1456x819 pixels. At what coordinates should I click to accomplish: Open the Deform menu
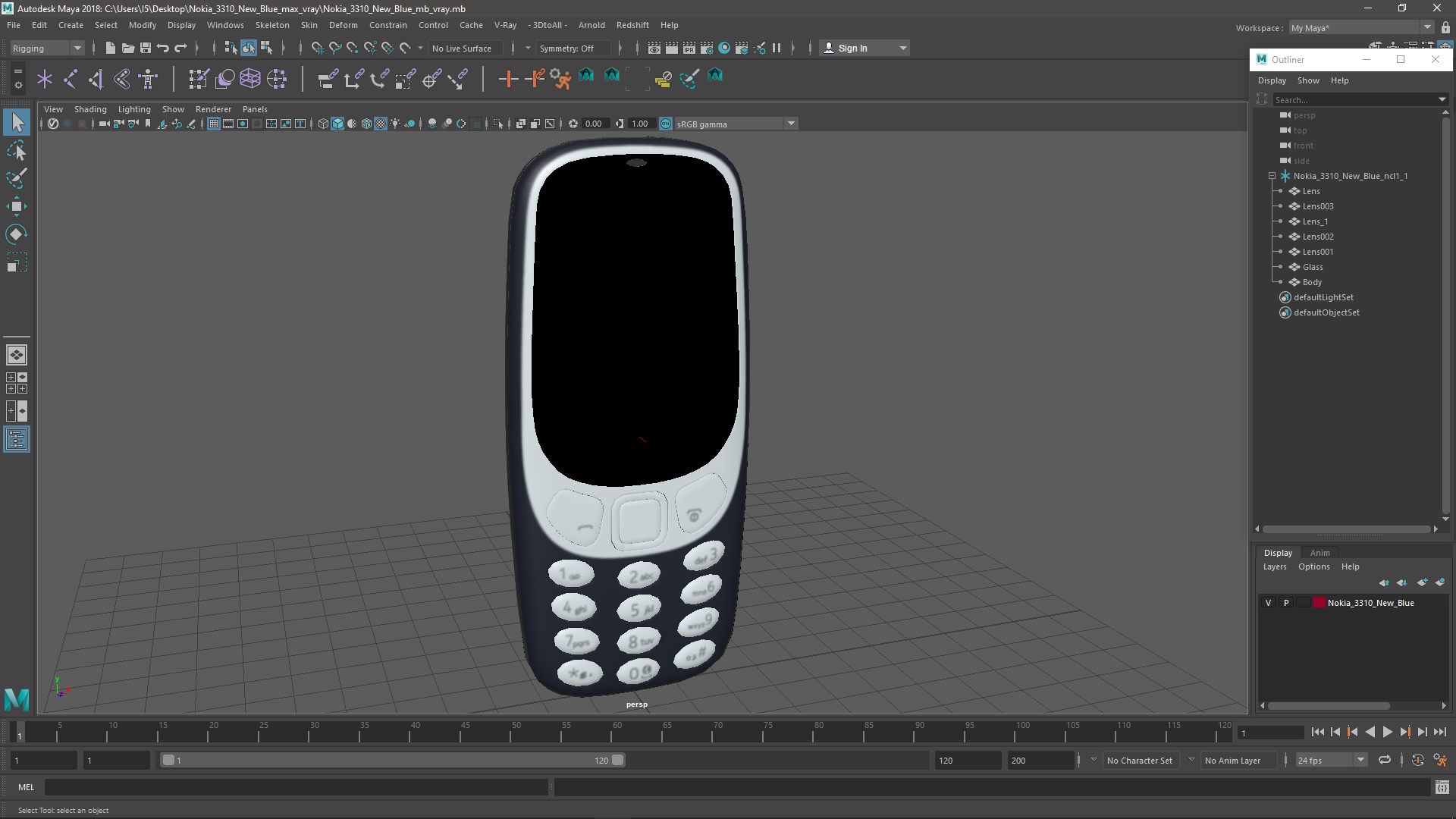(x=343, y=25)
